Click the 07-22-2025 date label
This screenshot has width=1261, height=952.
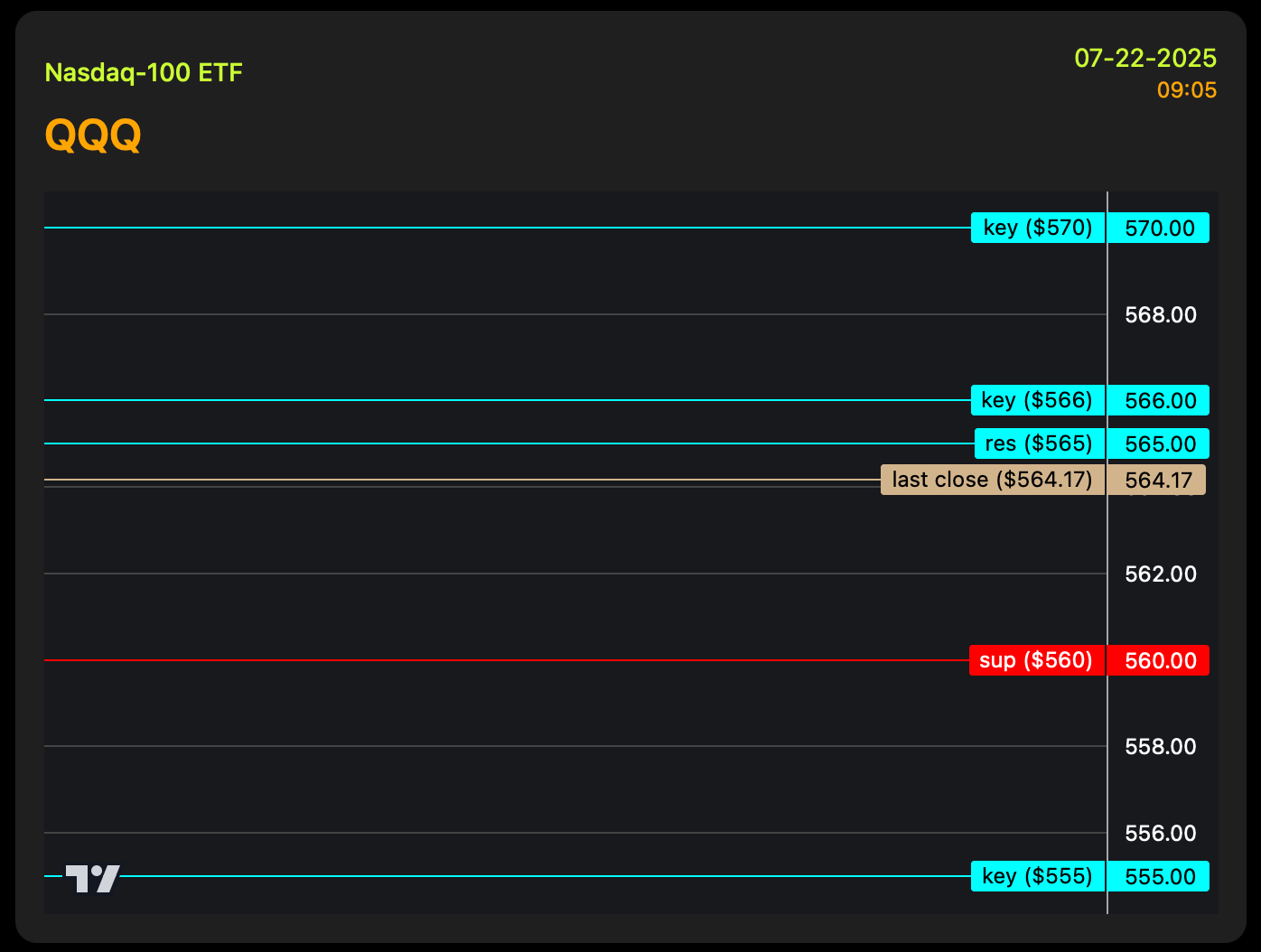[x=1144, y=59]
